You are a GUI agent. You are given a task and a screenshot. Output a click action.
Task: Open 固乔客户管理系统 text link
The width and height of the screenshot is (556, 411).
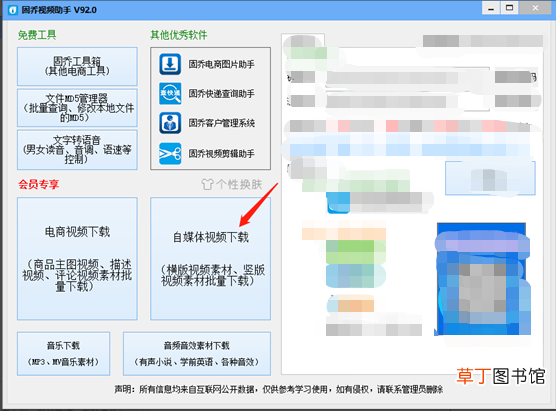click(221, 123)
